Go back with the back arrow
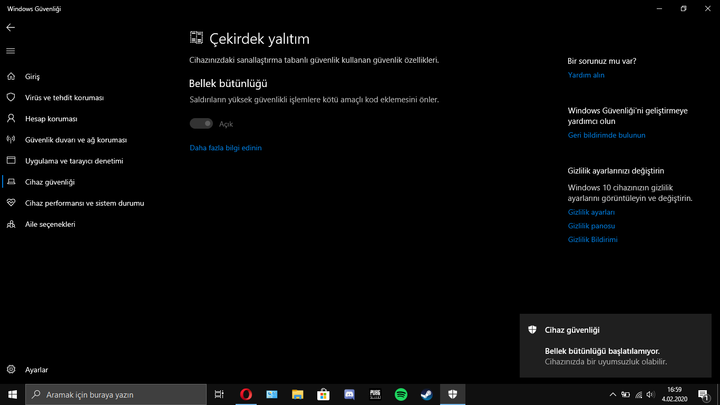 [11, 28]
